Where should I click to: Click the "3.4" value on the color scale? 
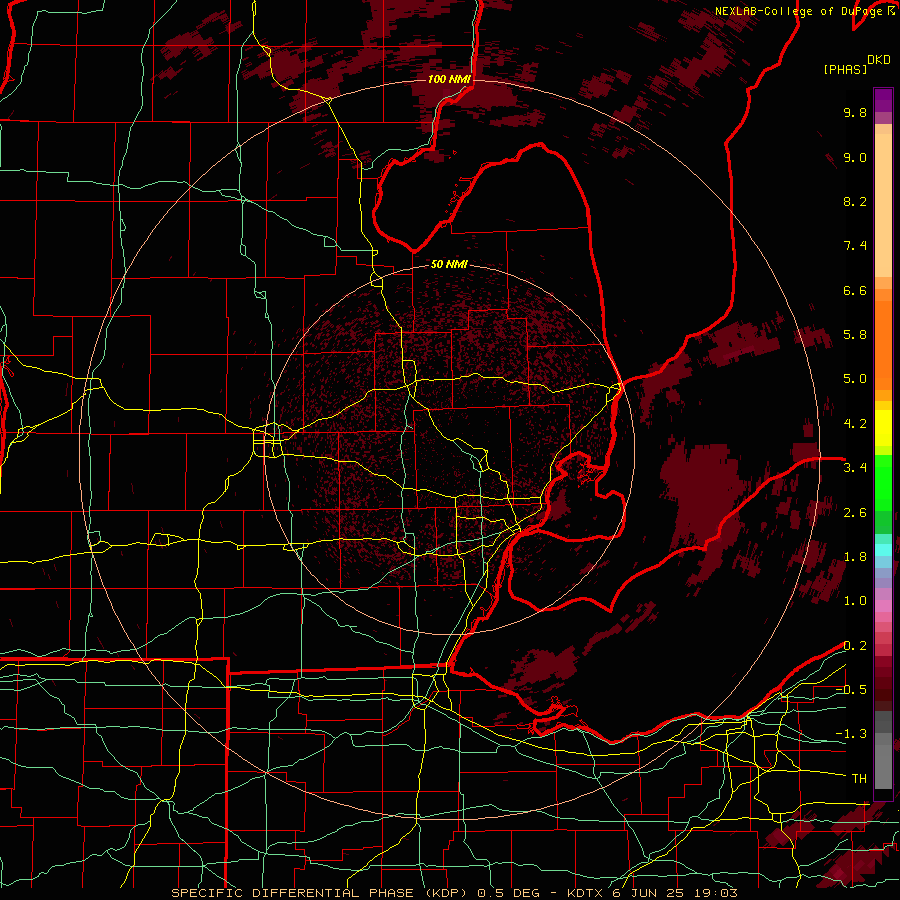855,468
